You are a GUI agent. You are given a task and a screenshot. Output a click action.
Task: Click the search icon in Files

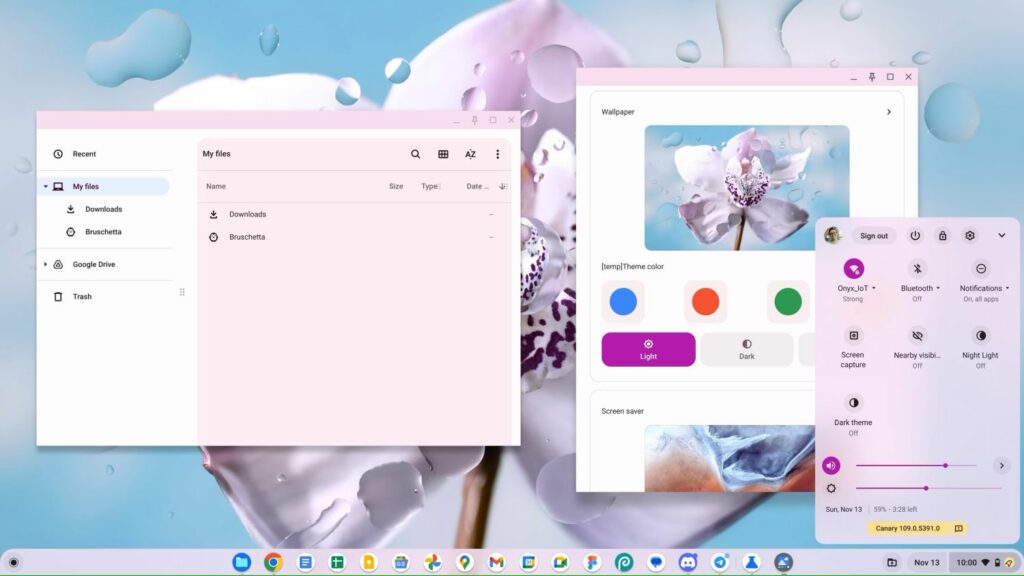pos(416,154)
